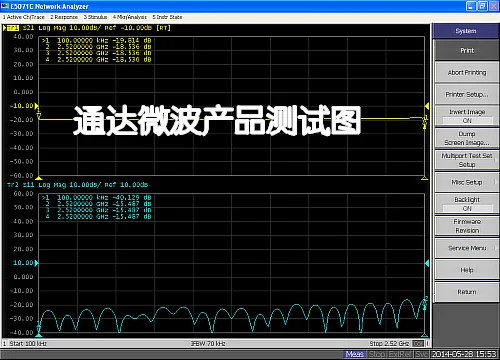Click the Help softkey
The height and width of the screenshot is (360, 500).
coord(467,270)
